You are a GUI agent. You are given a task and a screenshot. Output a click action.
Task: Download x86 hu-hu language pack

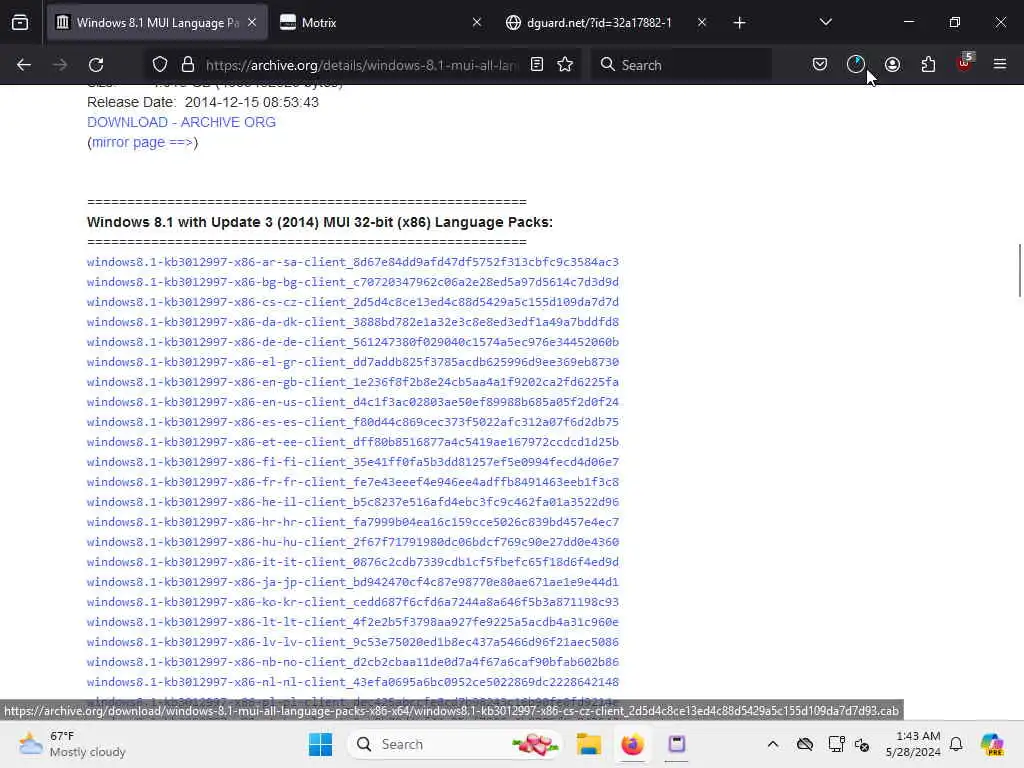click(x=353, y=542)
